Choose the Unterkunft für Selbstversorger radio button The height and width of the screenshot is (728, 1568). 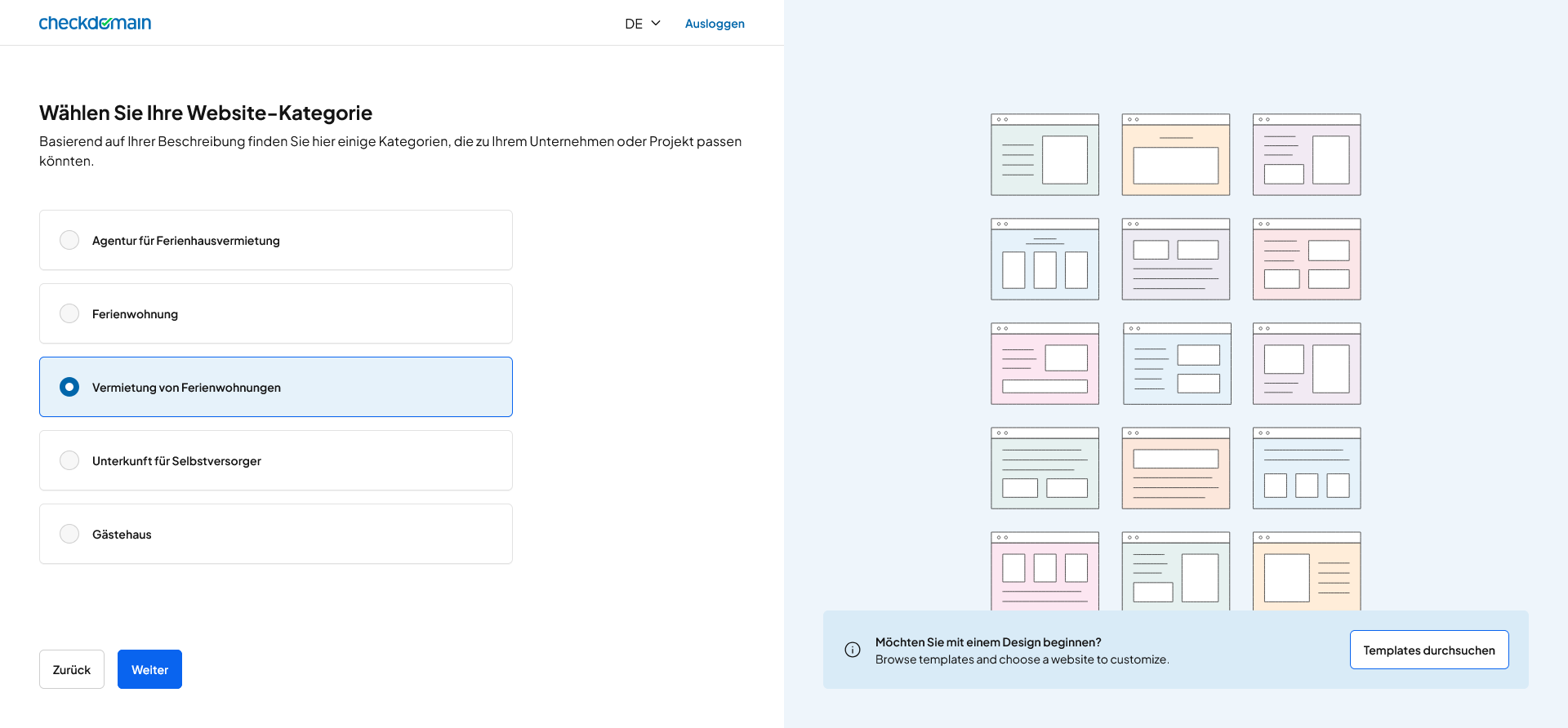click(x=69, y=460)
